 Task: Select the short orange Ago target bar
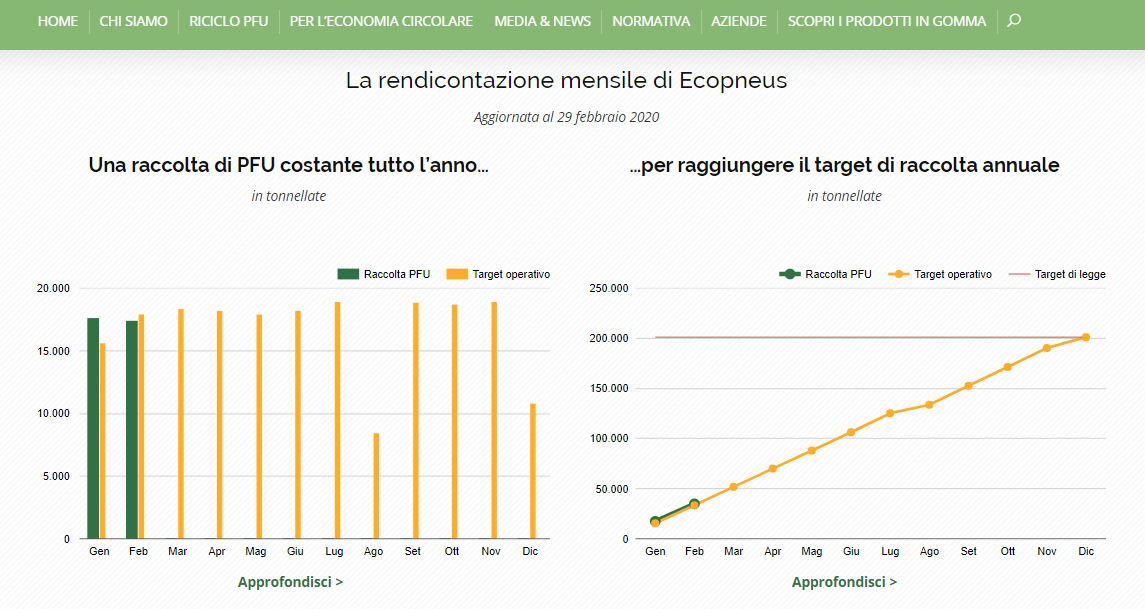point(376,486)
